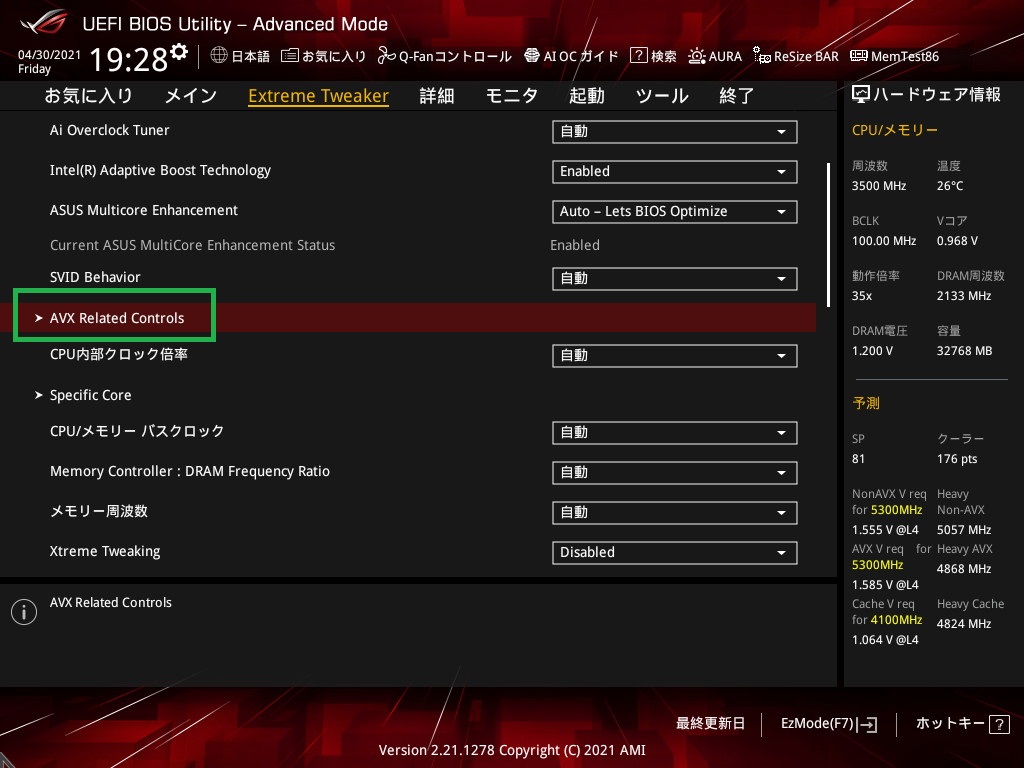The width and height of the screenshot is (1024, 768).
Task: Open the favorites list icon in toolbar
Action: (290, 56)
